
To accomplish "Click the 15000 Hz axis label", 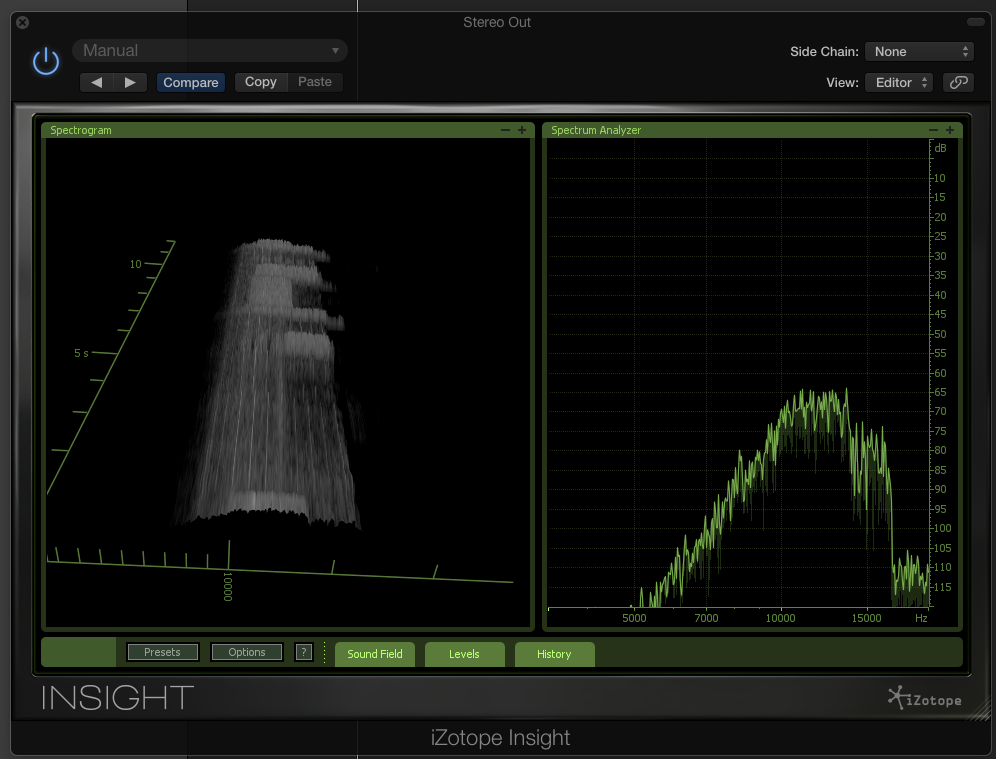I will click(866, 618).
